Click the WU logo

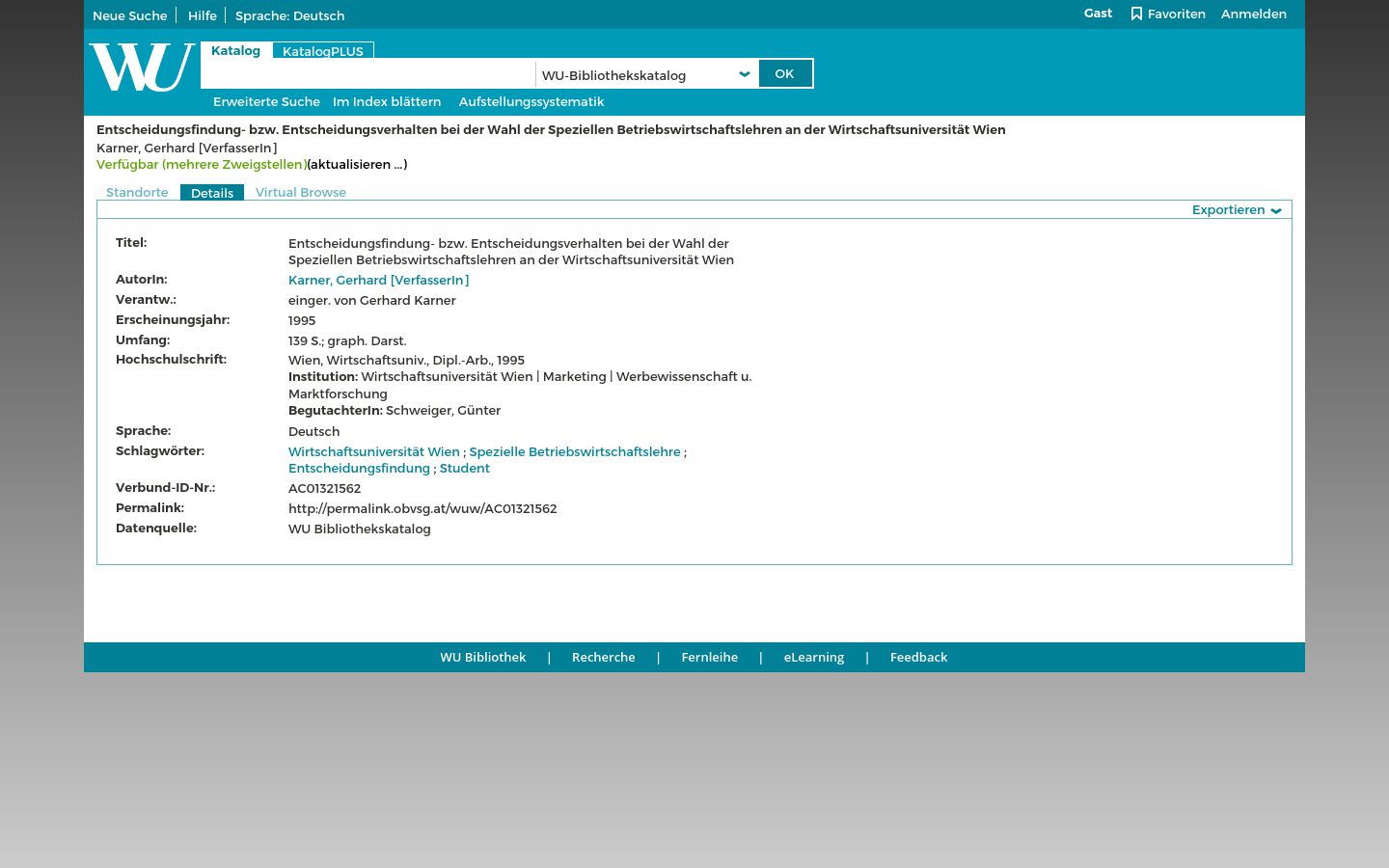pyautogui.click(x=142, y=68)
